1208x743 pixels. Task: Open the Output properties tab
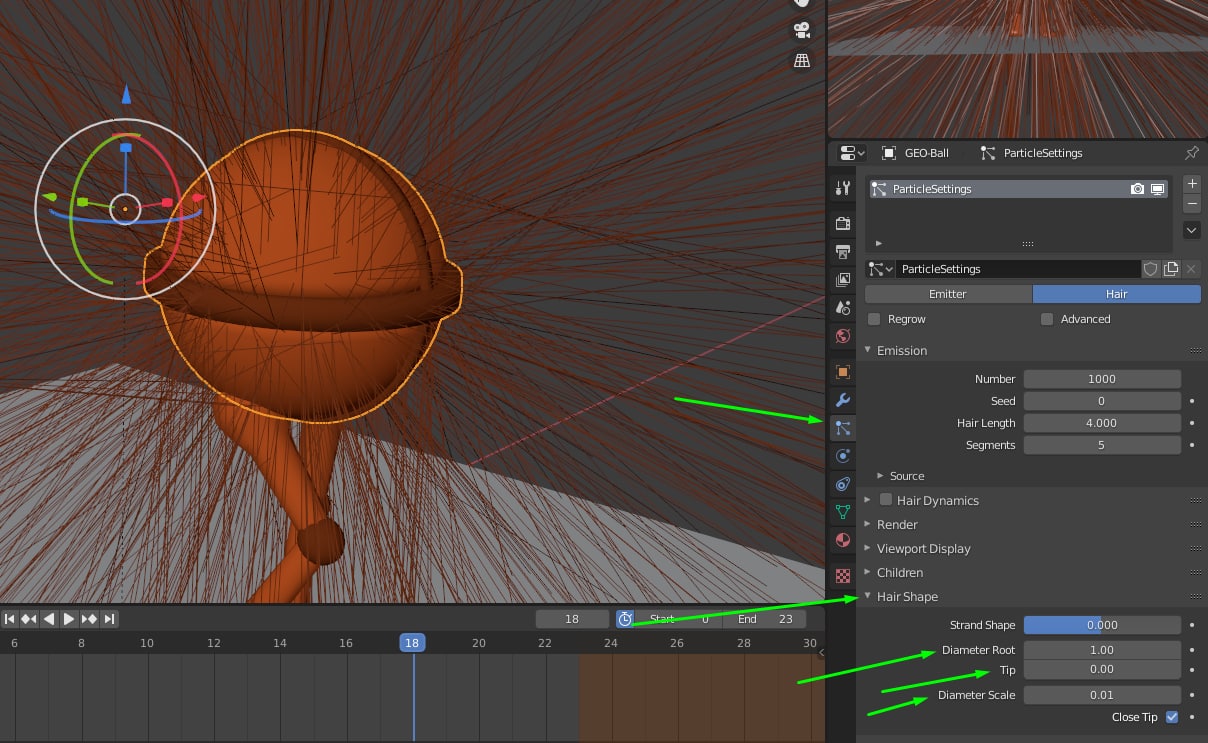click(x=842, y=251)
